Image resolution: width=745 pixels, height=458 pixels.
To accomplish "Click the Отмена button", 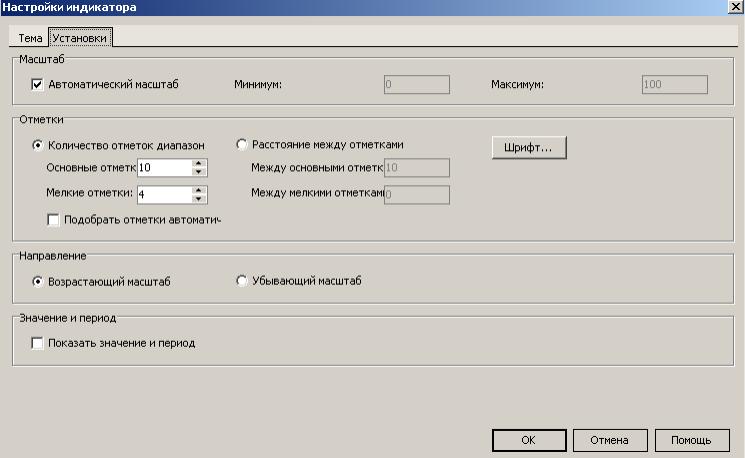I will pyautogui.click(x=610, y=440).
